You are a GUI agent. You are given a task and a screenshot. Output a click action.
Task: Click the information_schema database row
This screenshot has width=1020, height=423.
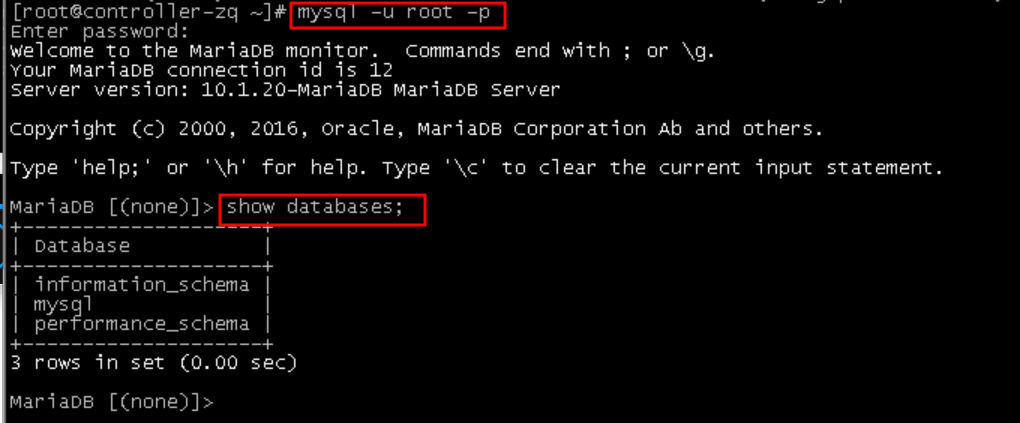click(141, 285)
